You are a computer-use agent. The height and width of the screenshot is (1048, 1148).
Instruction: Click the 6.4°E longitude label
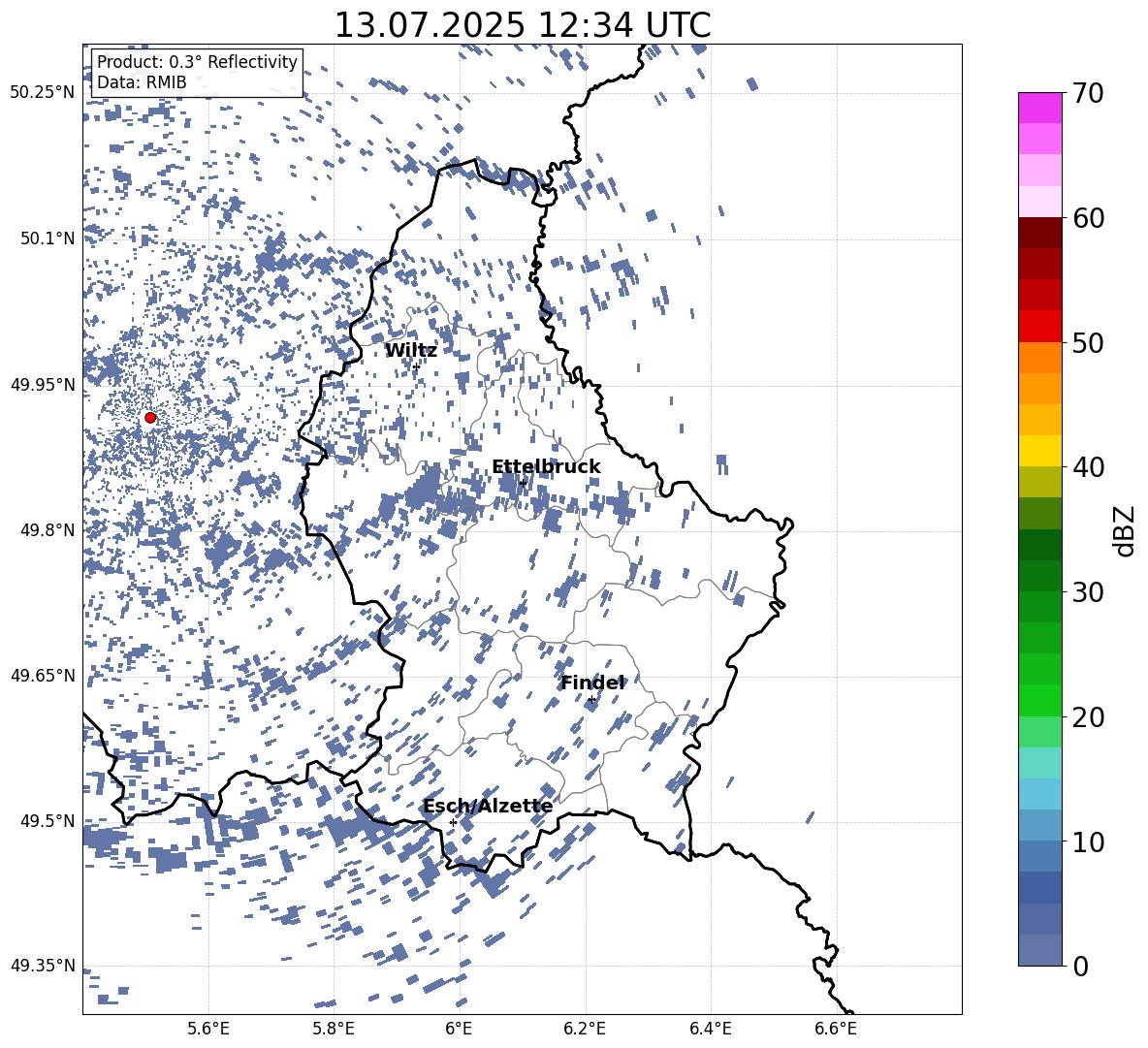click(710, 1029)
